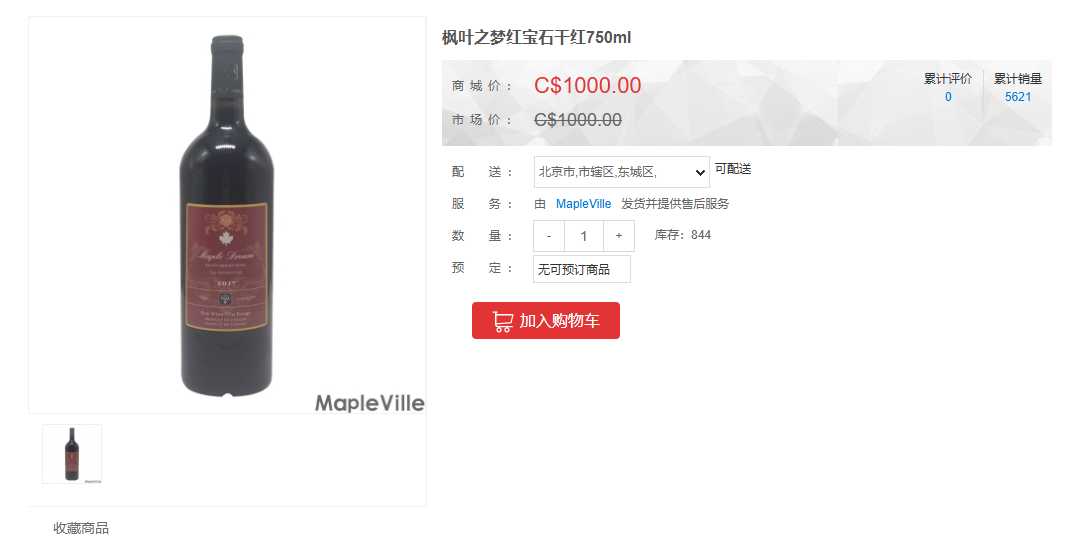Open the cumulative sales count 5621

[1018, 97]
